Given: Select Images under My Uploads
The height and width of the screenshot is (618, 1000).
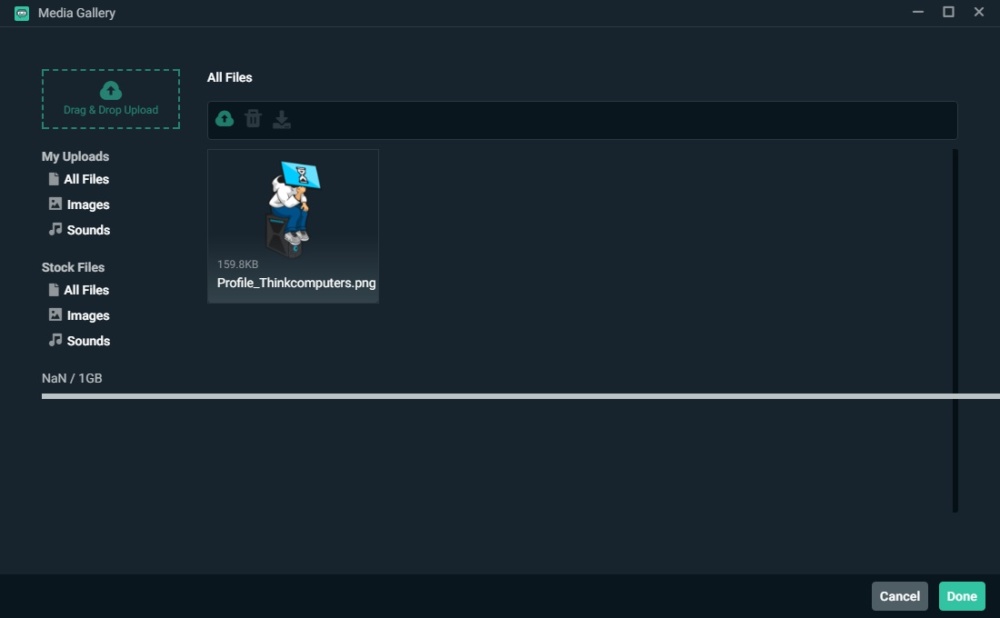Looking at the screenshot, I should click(x=79, y=205).
